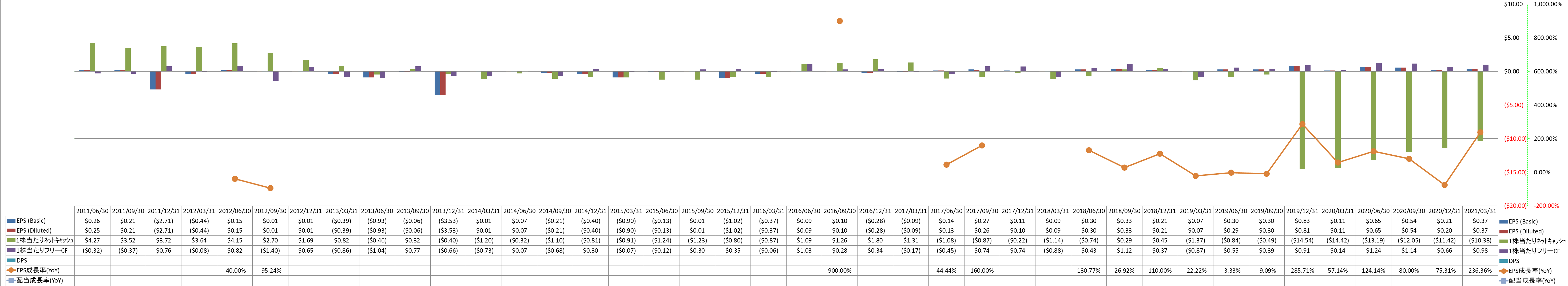Click the $0.26 EPS (Basic) cell for 2011/06/30
Screen dimensions: 1568x286
pos(93,221)
